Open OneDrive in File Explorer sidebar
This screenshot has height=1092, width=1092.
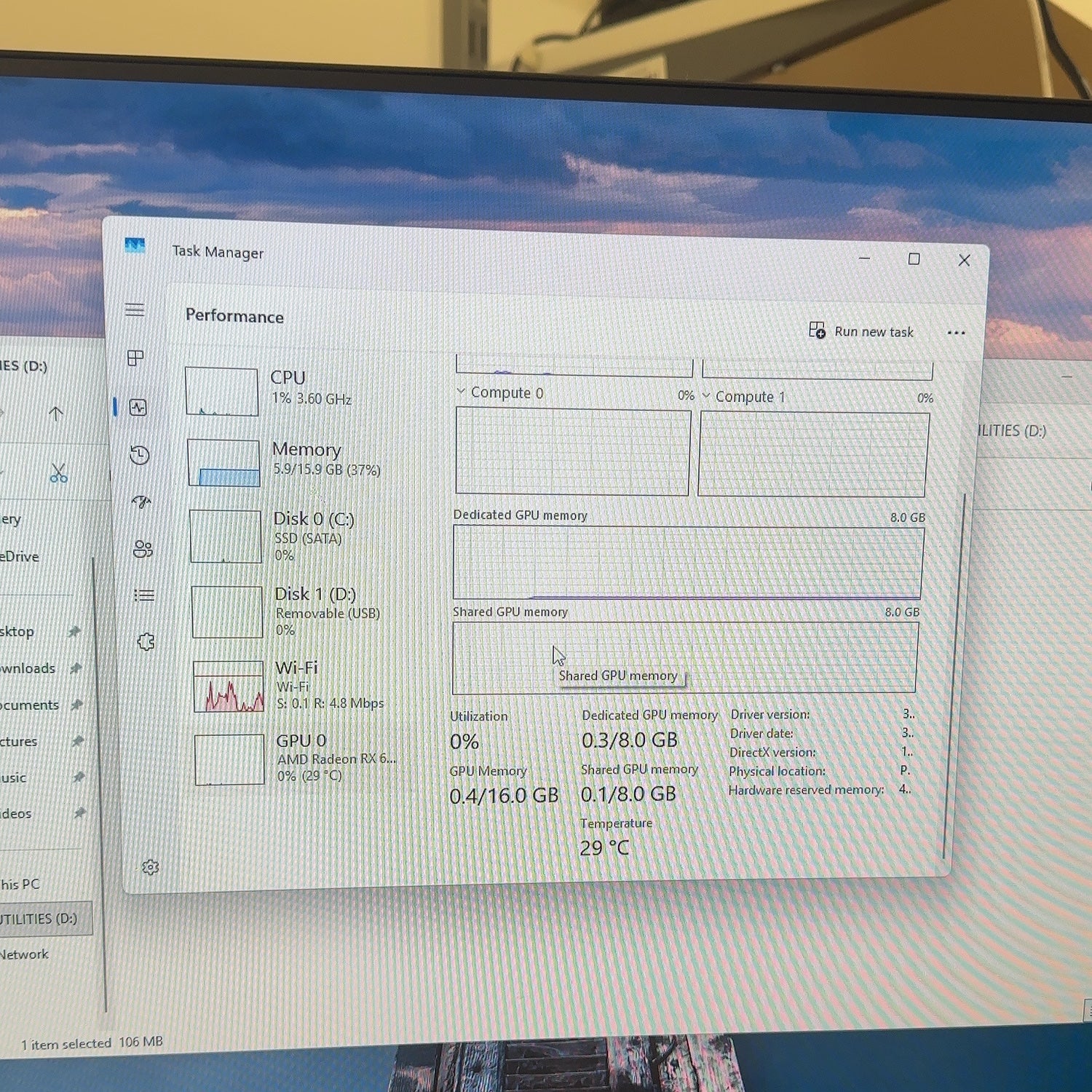pyautogui.click(x=20, y=556)
